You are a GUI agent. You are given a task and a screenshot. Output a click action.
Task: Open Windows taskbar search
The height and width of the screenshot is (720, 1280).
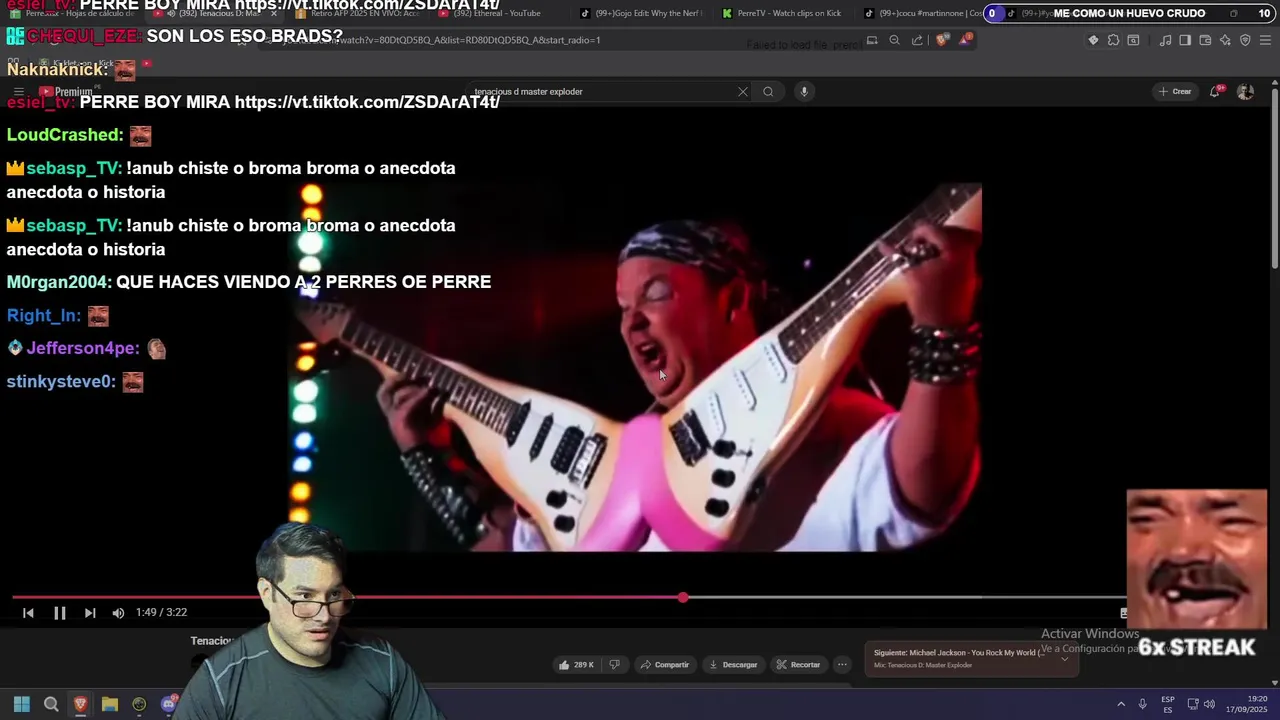pyautogui.click(x=51, y=704)
